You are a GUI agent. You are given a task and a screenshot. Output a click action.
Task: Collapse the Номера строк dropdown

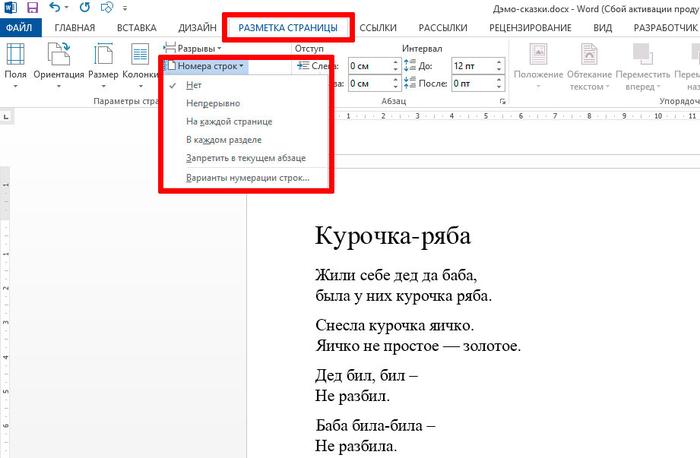point(206,67)
